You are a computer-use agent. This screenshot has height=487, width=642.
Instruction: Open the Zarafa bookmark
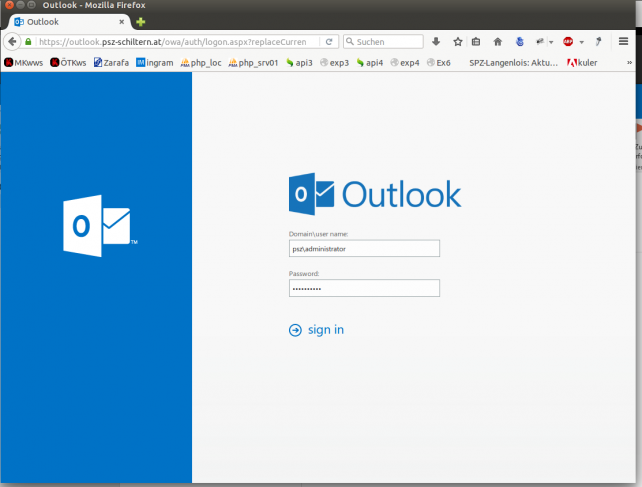pos(112,62)
